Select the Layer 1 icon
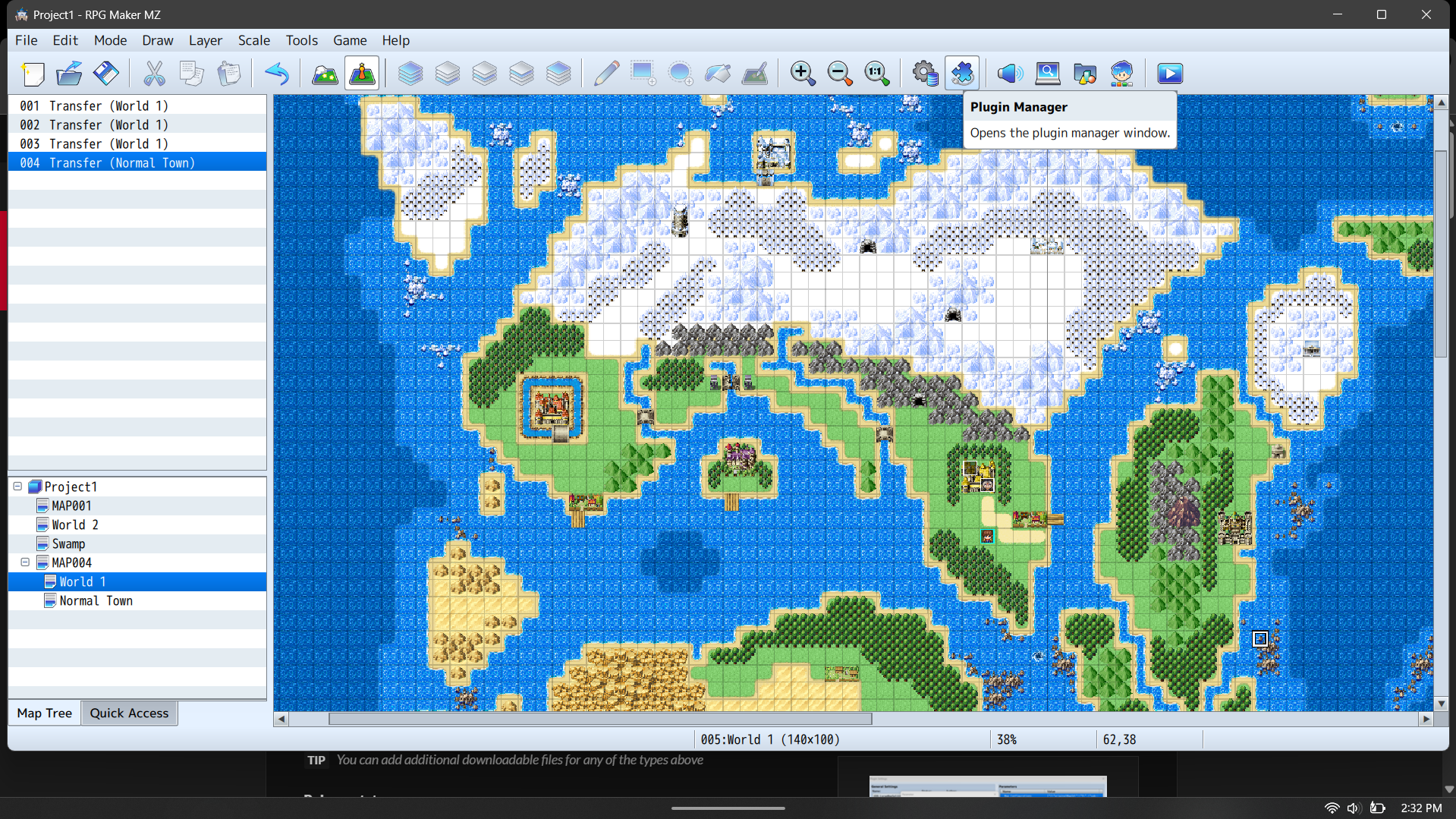The image size is (1456, 819). tap(448, 74)
